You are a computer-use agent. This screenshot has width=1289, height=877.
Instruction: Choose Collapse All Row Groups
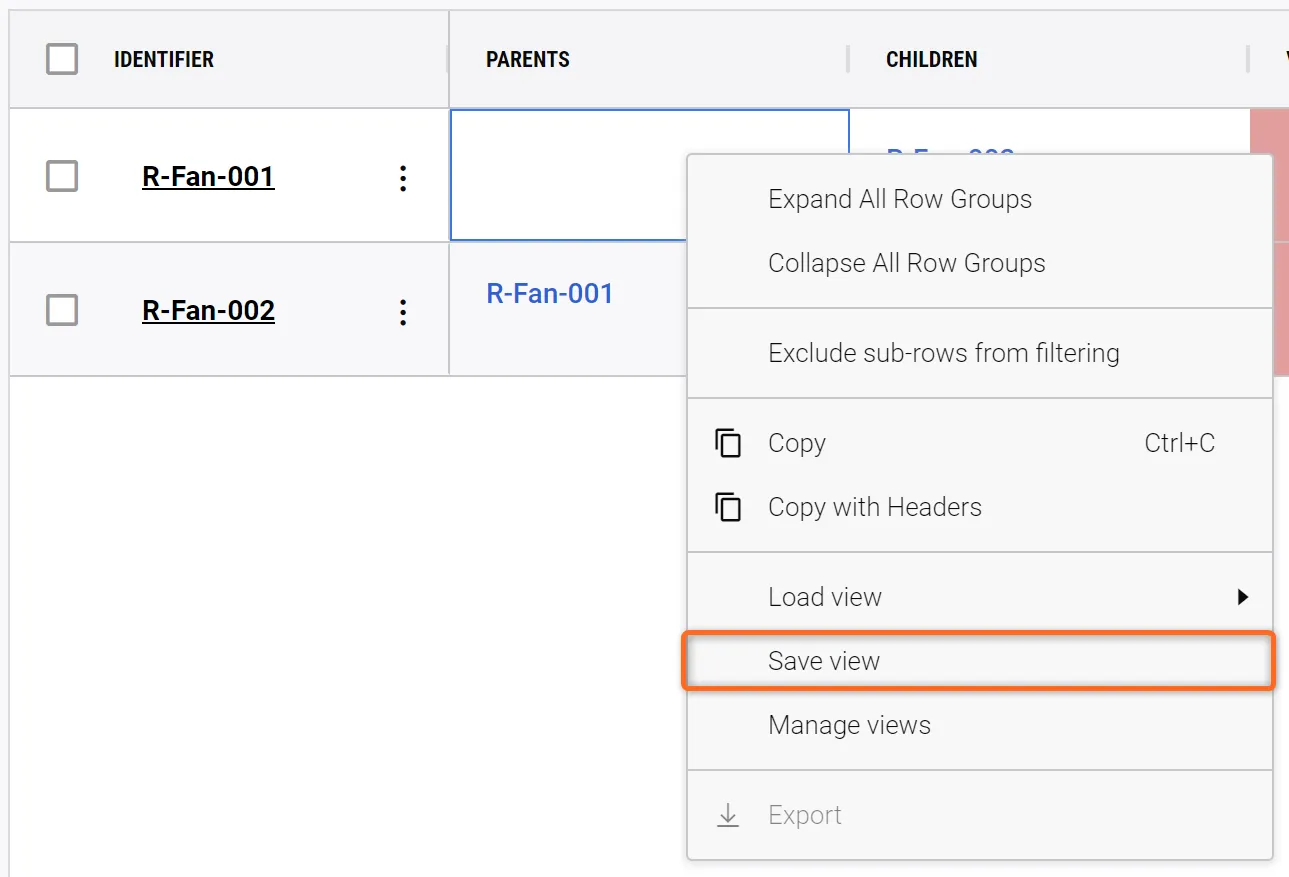(x=906, y=263)
